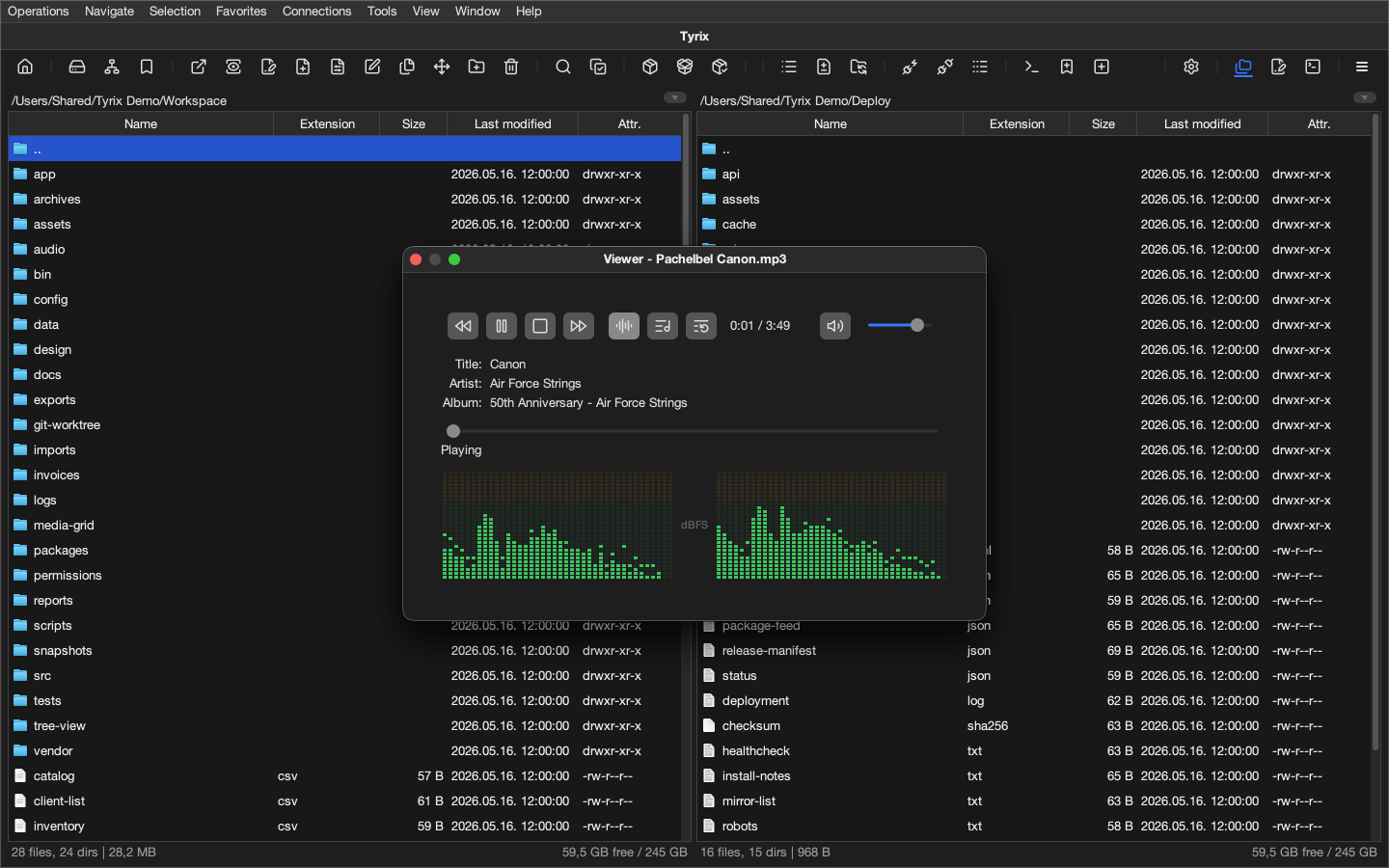Sort left panel by Last modified column

[x=513, y=123]
